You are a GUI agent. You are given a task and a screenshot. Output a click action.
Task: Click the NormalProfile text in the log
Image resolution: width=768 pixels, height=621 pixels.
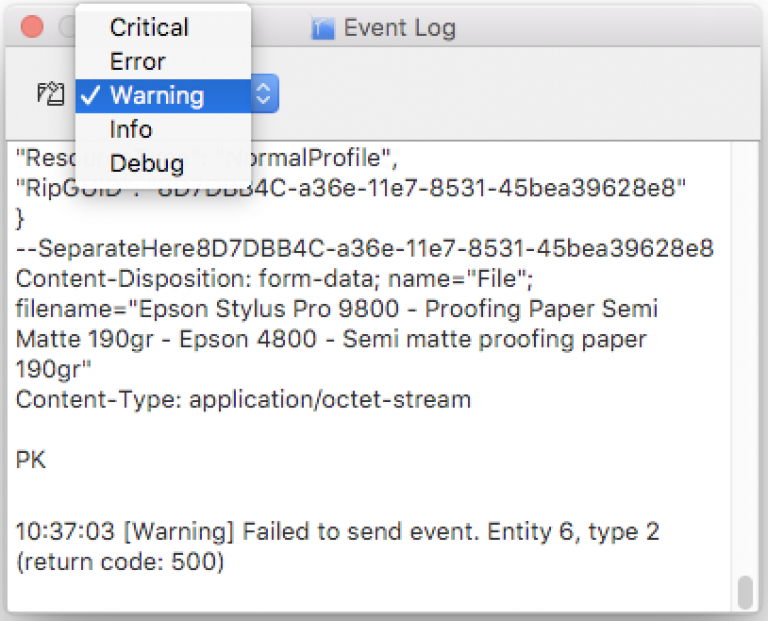click(x=312, y=158)
